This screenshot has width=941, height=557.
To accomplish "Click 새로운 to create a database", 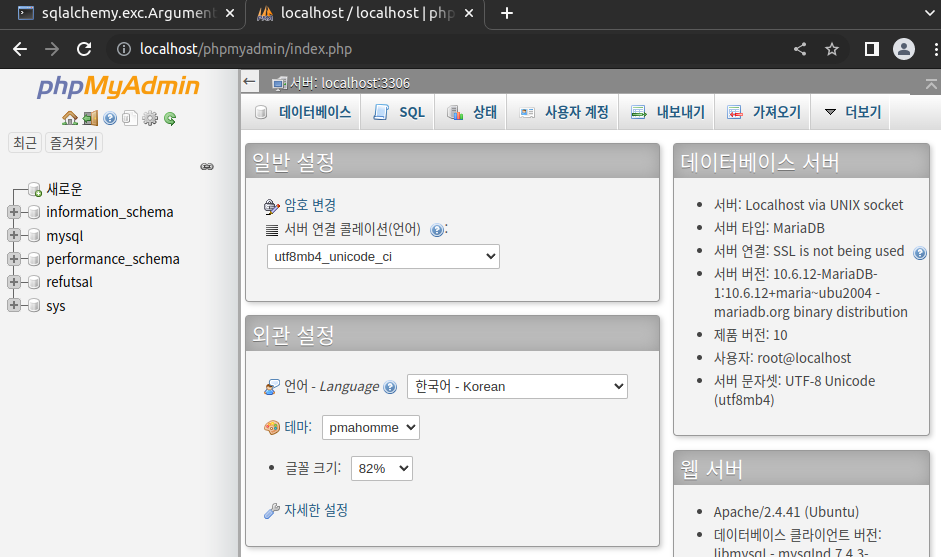I will (64, 190).
